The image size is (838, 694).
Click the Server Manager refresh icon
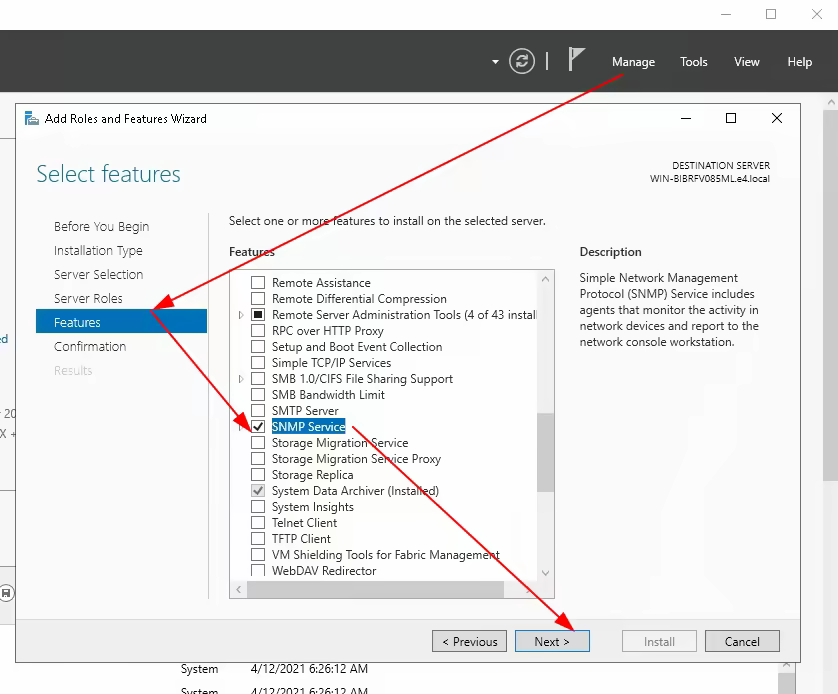point(522,61)
